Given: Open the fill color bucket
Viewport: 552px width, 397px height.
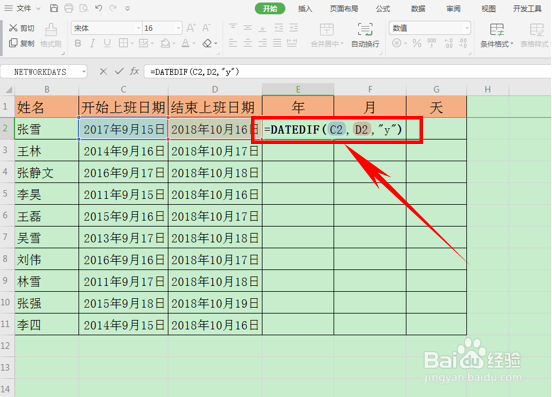Looking at the screenshot, I should pyautogui.click(x=165, y=43).
